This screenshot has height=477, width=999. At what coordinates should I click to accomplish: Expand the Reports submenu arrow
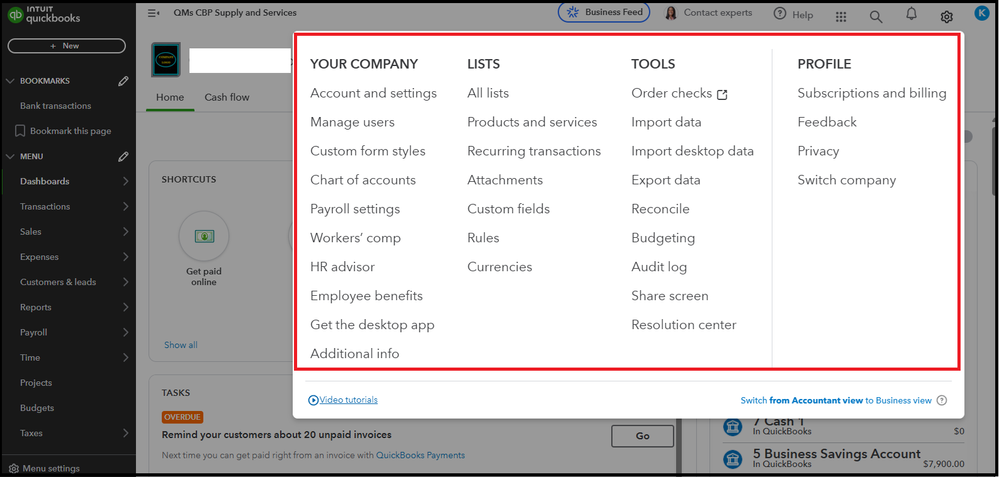click(126, 307)
